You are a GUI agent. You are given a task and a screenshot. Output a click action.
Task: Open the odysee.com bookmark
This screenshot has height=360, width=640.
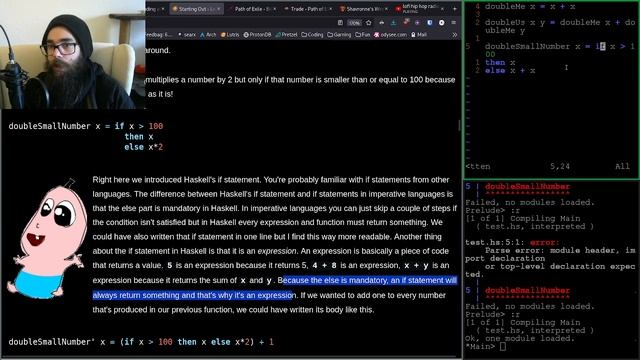pos(390,35)
